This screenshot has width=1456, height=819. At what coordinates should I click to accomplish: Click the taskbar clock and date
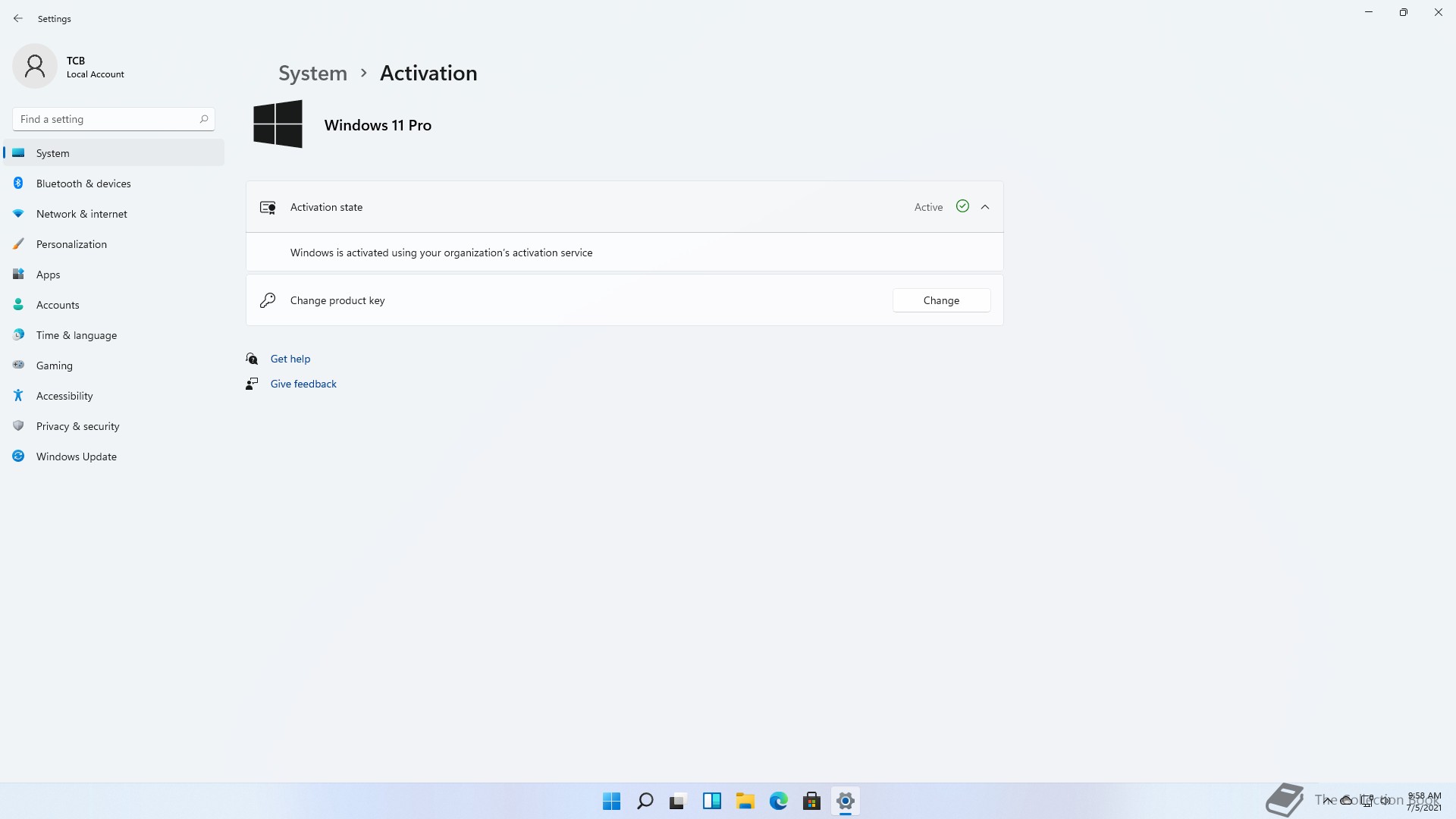[x=1424, y=802]
